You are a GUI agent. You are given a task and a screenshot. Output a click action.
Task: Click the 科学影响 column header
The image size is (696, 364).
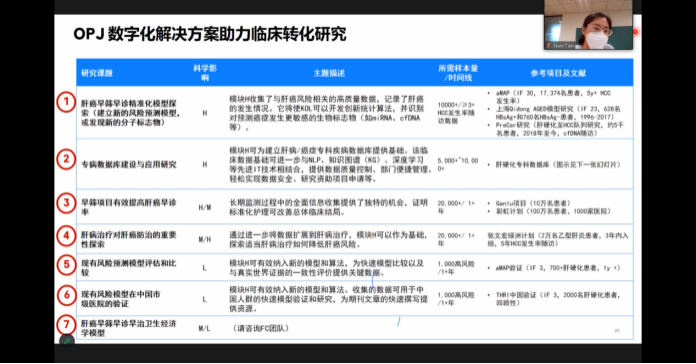(x=205, y=73)
